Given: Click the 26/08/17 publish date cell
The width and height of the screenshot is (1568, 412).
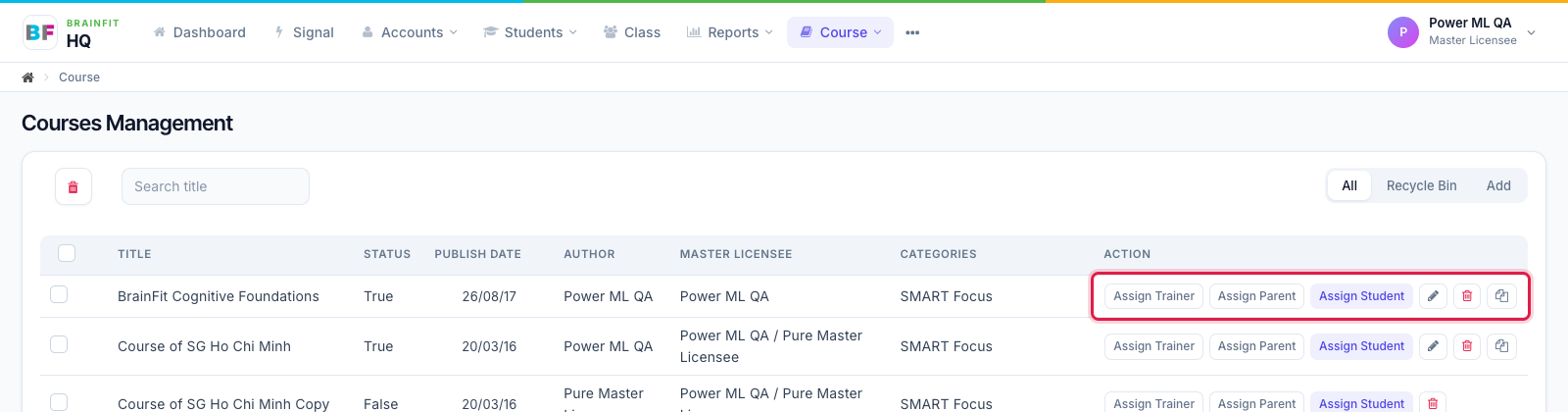Looking at the screenshot, I should [489, 296].
